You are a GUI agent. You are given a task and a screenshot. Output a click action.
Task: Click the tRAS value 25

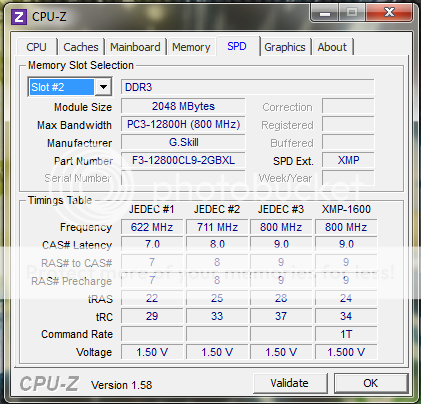pyautogui.click(x=217, y=298)
